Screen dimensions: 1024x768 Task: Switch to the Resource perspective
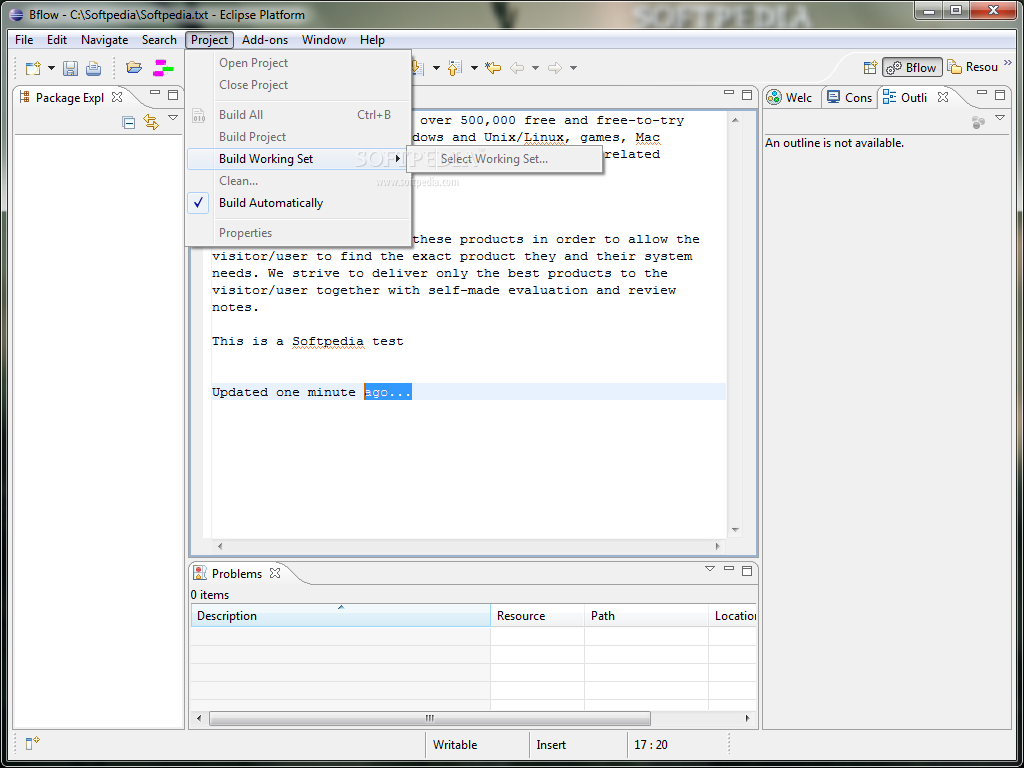(973, 67)
